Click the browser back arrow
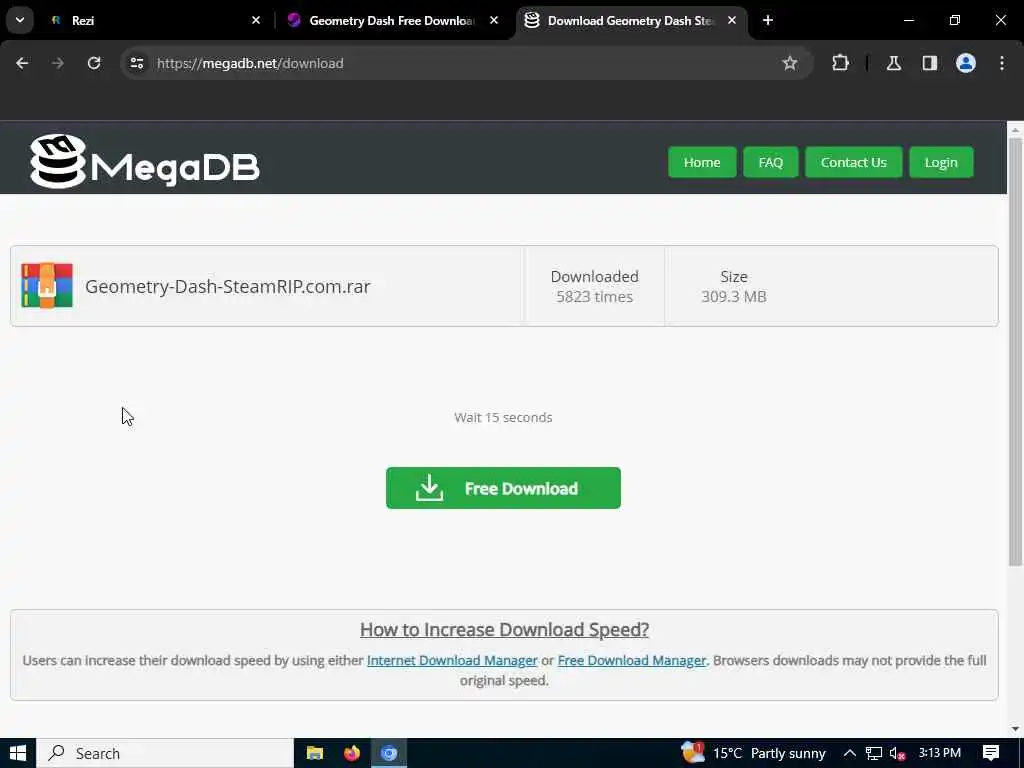 point(22,63)
